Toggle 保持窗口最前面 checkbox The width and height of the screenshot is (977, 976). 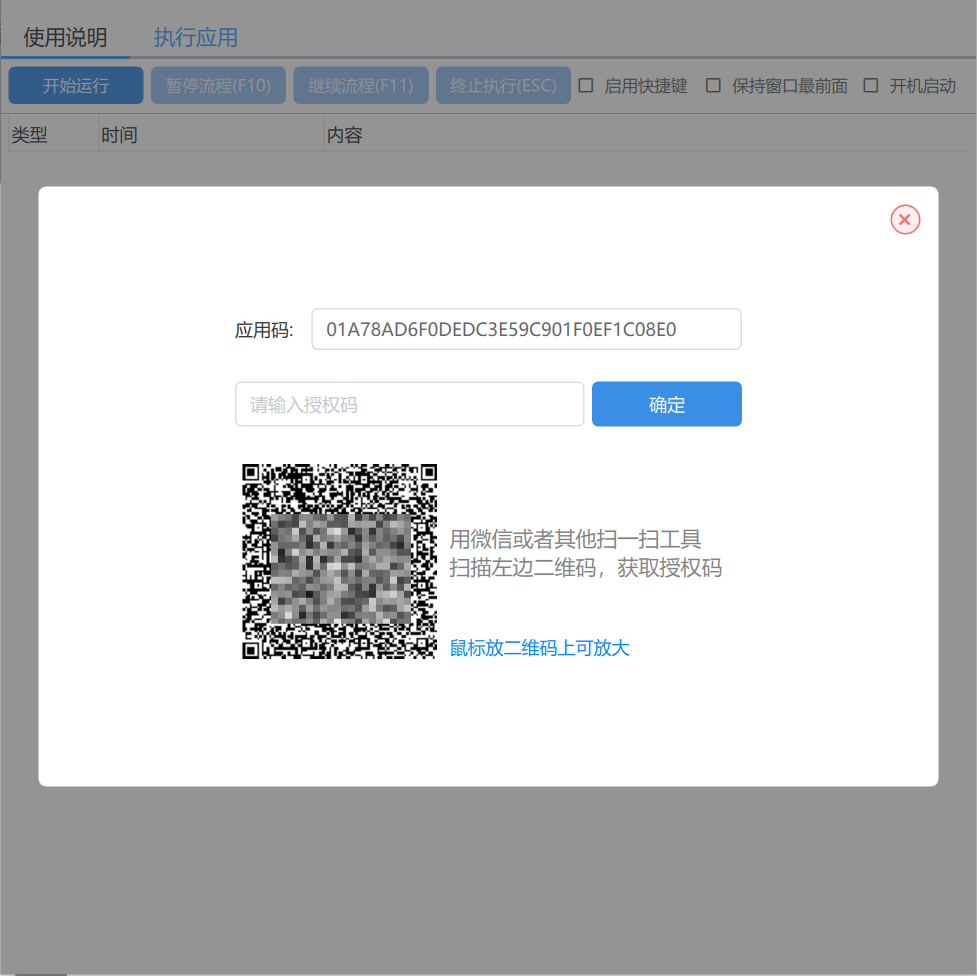pyautogui.click(x=713, y=85)
